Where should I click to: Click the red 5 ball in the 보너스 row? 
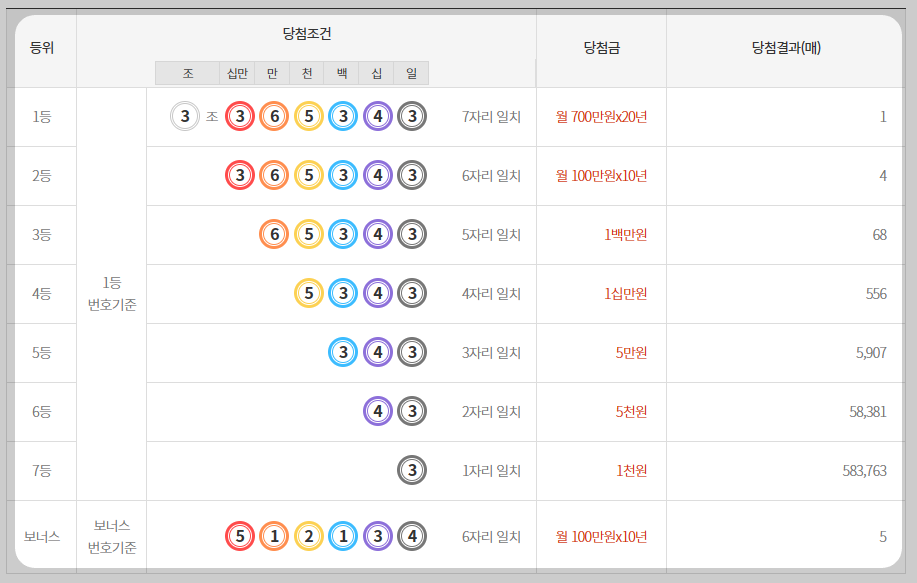240,536
